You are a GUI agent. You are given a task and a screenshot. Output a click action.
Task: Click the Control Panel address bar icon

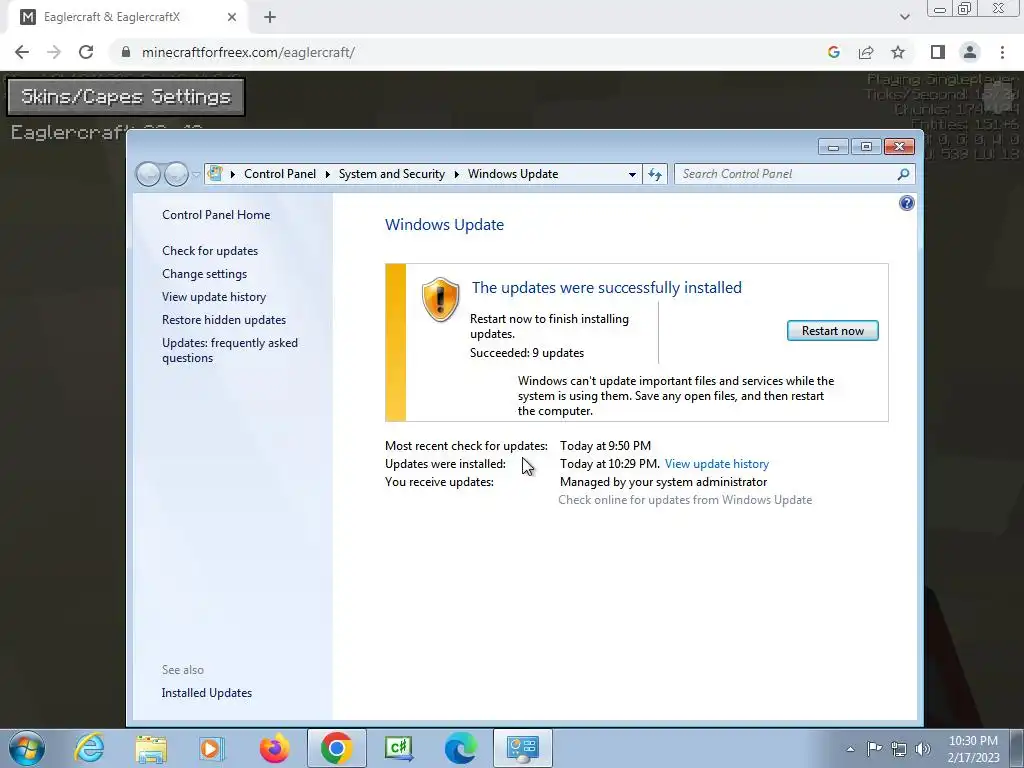click(x=215, y=174)
